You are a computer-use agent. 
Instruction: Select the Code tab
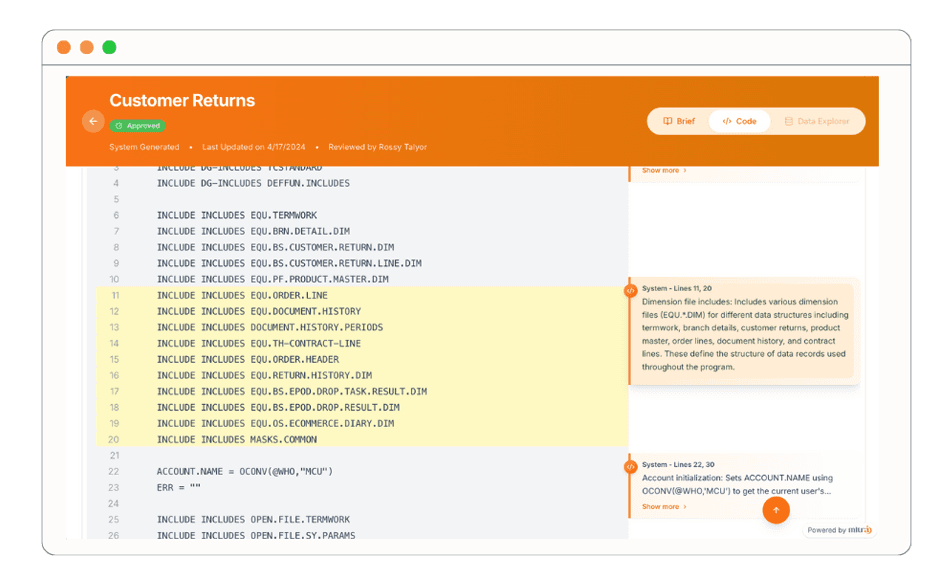739,121
